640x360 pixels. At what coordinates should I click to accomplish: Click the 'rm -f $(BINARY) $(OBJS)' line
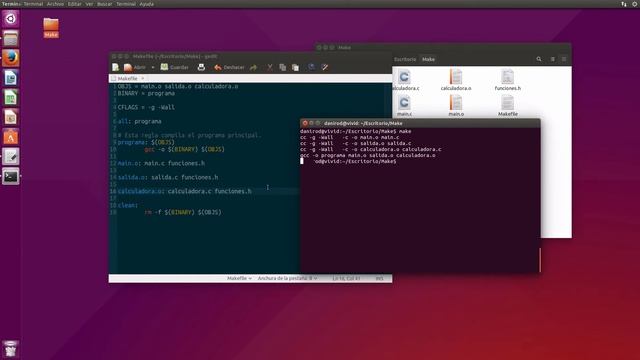[x=183, y=212]
